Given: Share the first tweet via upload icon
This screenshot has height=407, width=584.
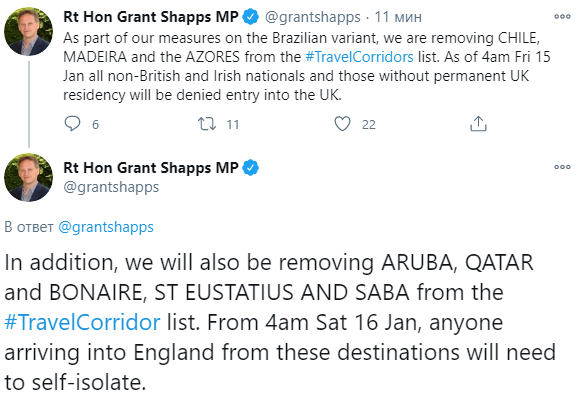Looking at the screenshot, I should point(478,124).
